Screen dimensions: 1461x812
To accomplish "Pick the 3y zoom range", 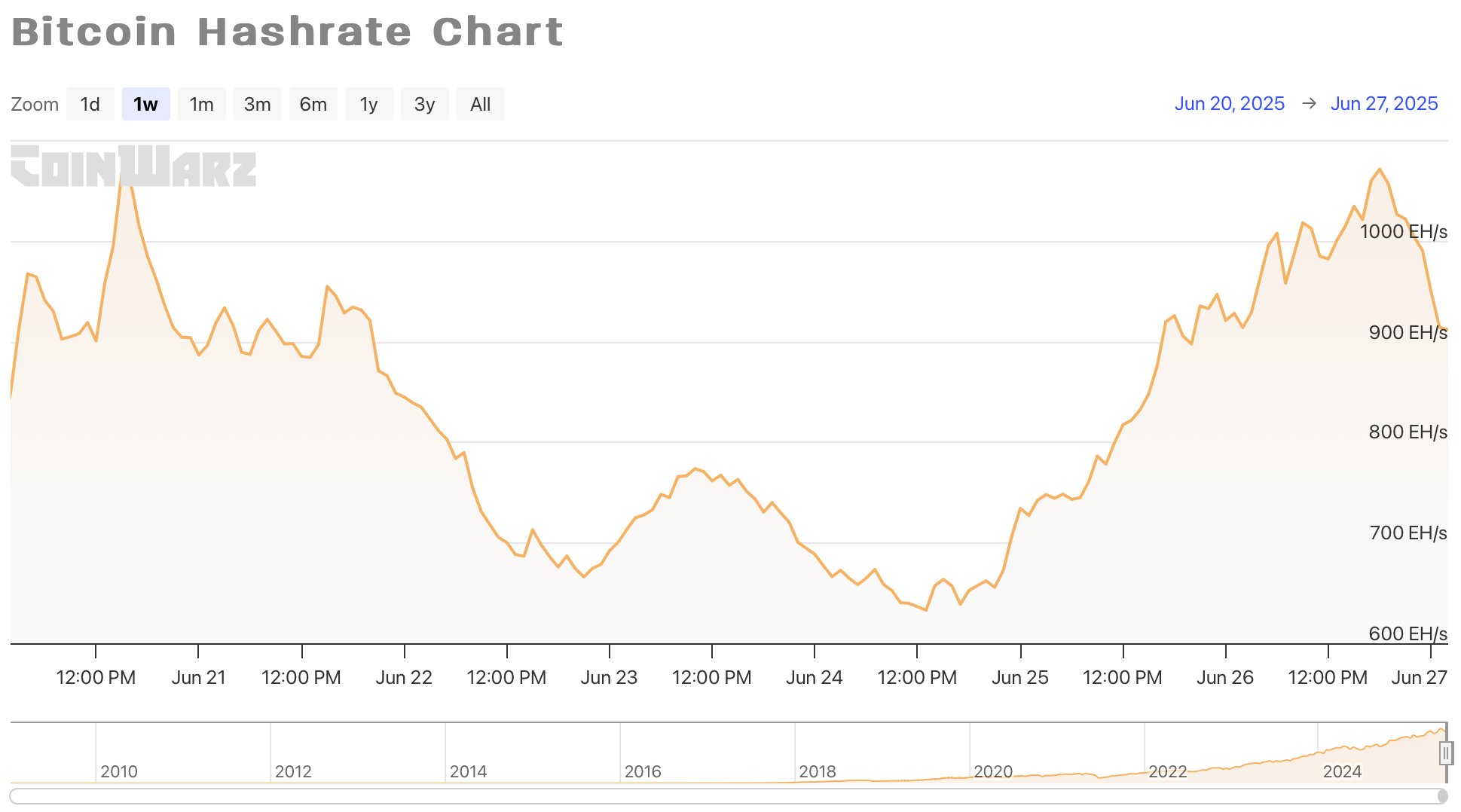I will coord(424,104).
